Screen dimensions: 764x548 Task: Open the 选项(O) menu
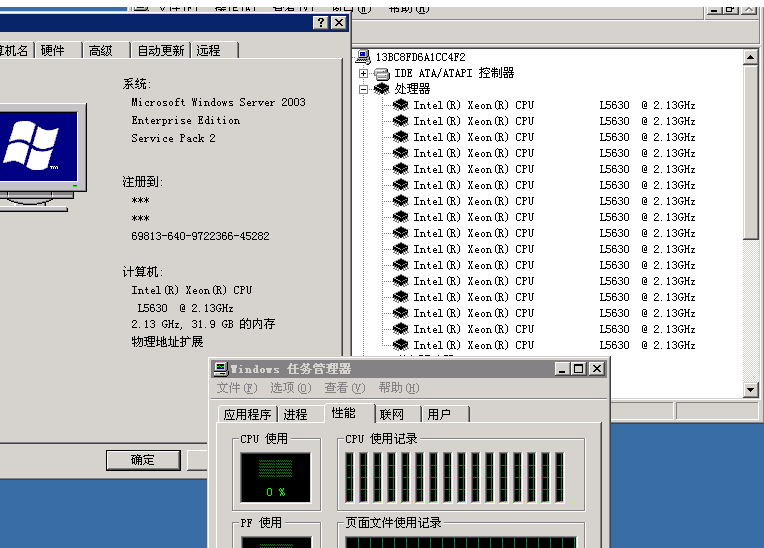(x=291, y=388)
